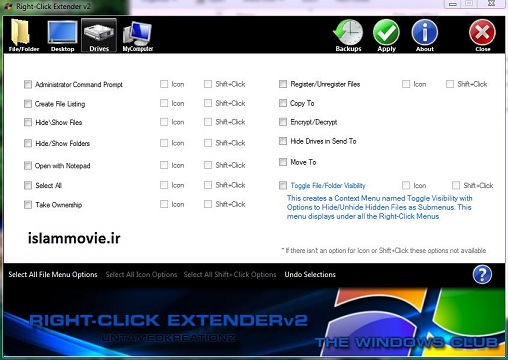Check Shift+Click for Register/Unregister Files
The image size is (508, 360).
(x=450, y=84)
